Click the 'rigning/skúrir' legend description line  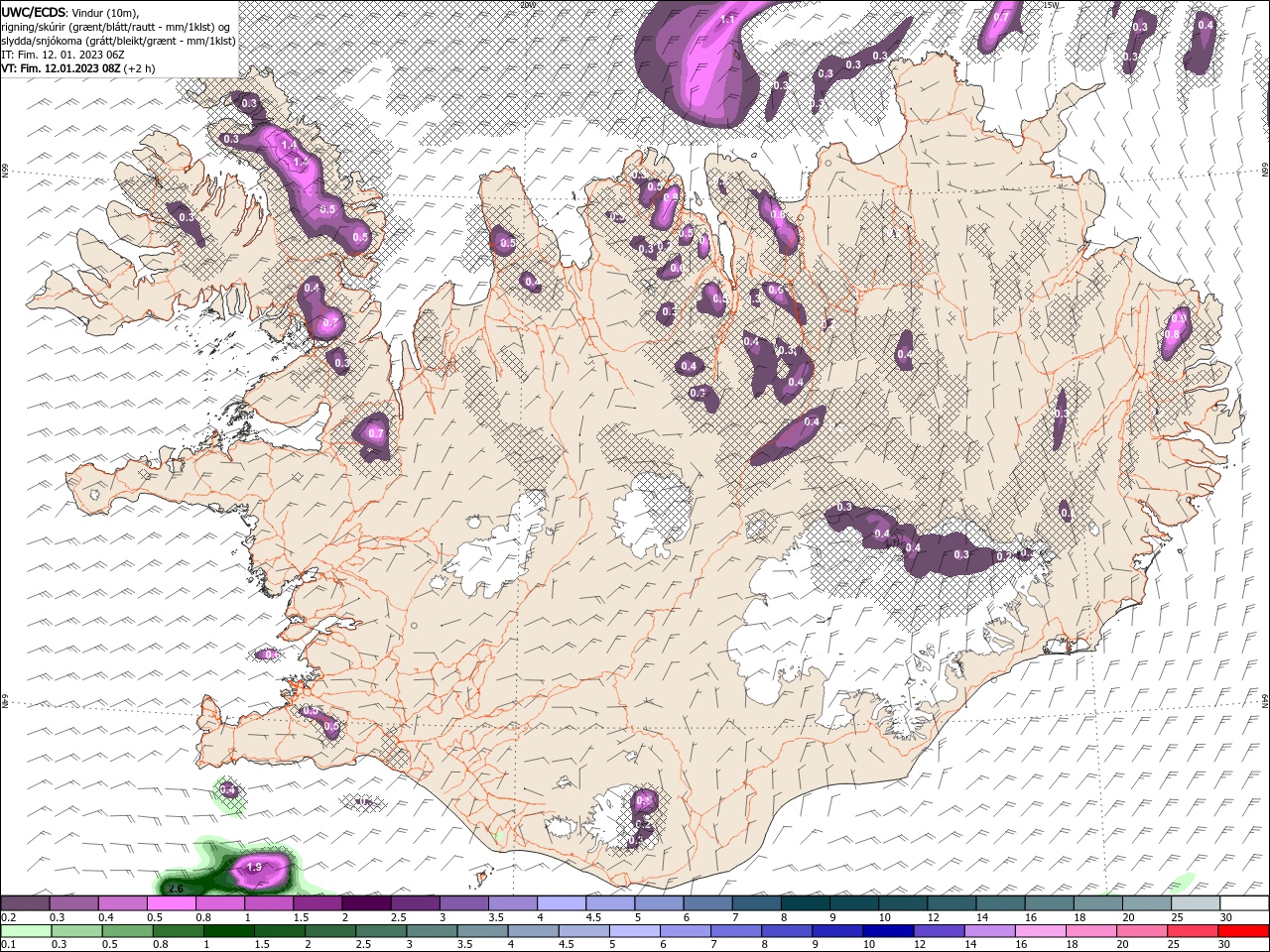(x=116, y=27)
